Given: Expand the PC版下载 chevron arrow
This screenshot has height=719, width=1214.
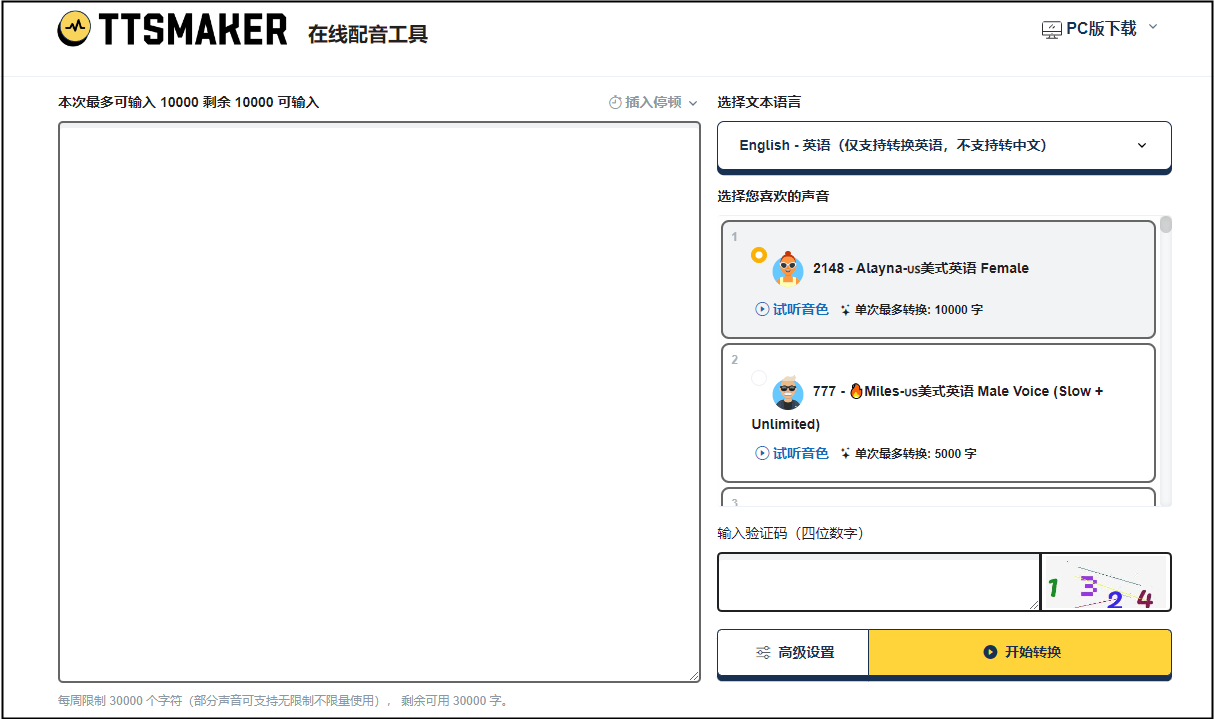Looking at the screenshot, I should [1152, 27].
